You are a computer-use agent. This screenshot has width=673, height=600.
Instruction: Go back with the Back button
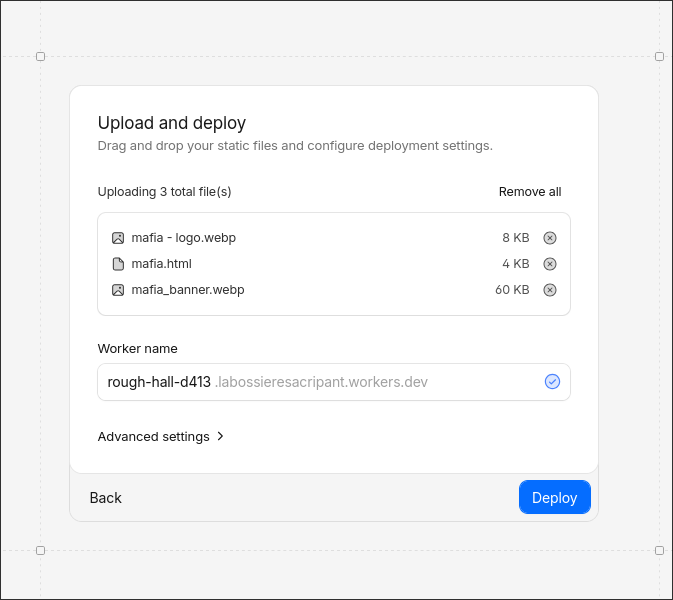click(x=105, y=498)
